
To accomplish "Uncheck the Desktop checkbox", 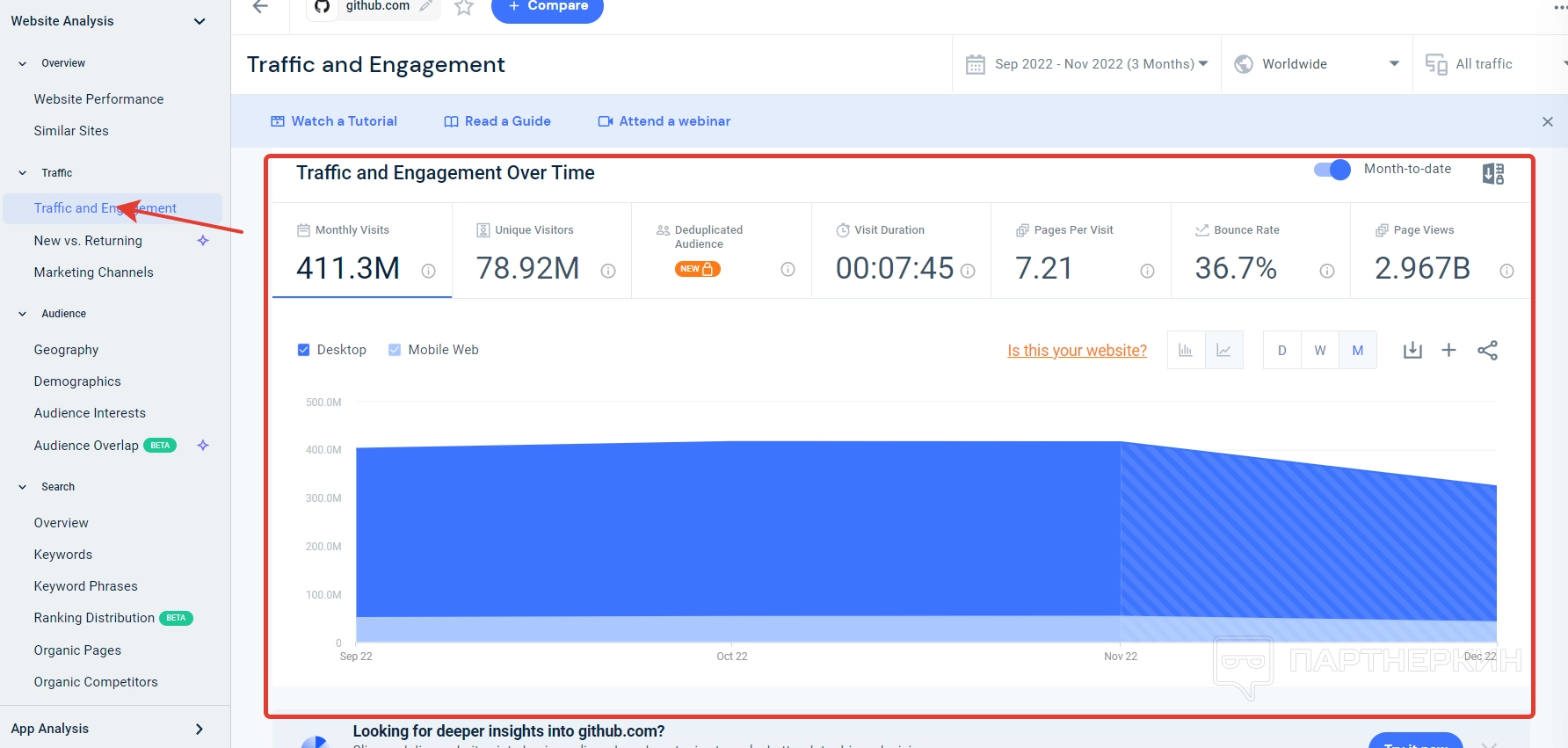I will (304, 350).
